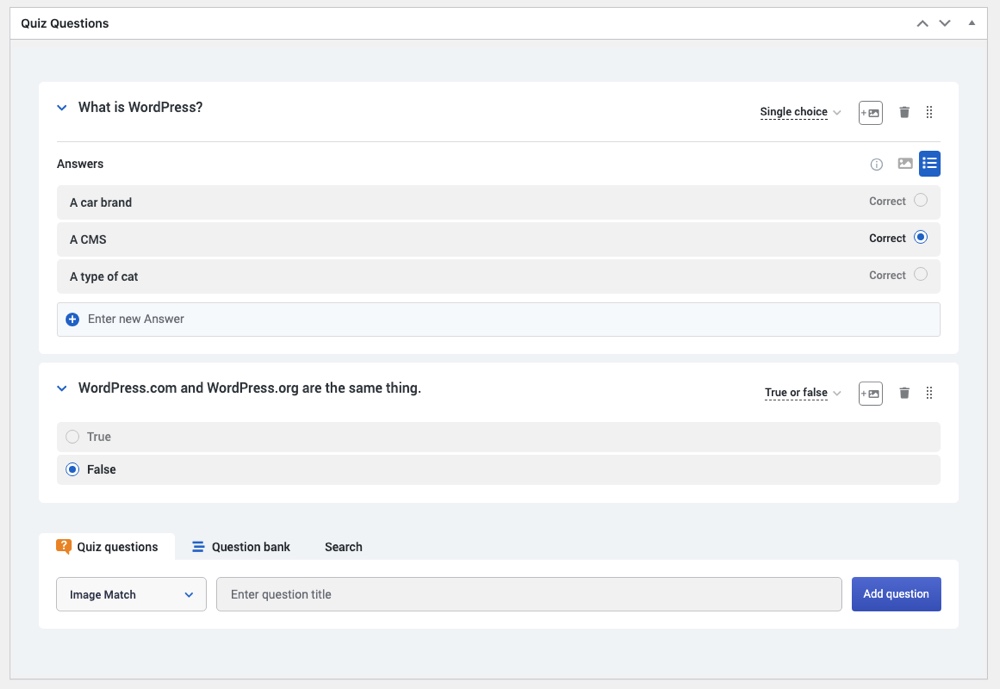The height and width of the screenshot is (689, 1000).
Task: Click the drag handle of first question
Action: point(929,113)
